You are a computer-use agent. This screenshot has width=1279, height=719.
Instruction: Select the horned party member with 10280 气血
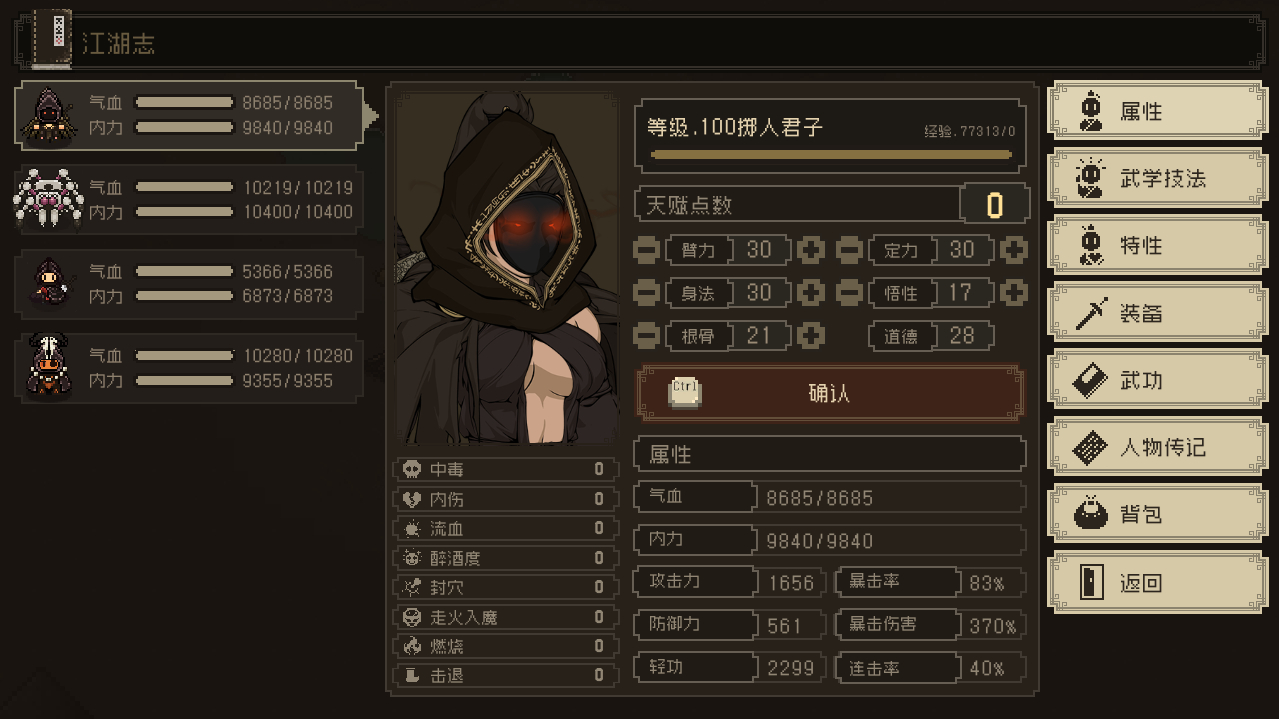coord(188,368)
